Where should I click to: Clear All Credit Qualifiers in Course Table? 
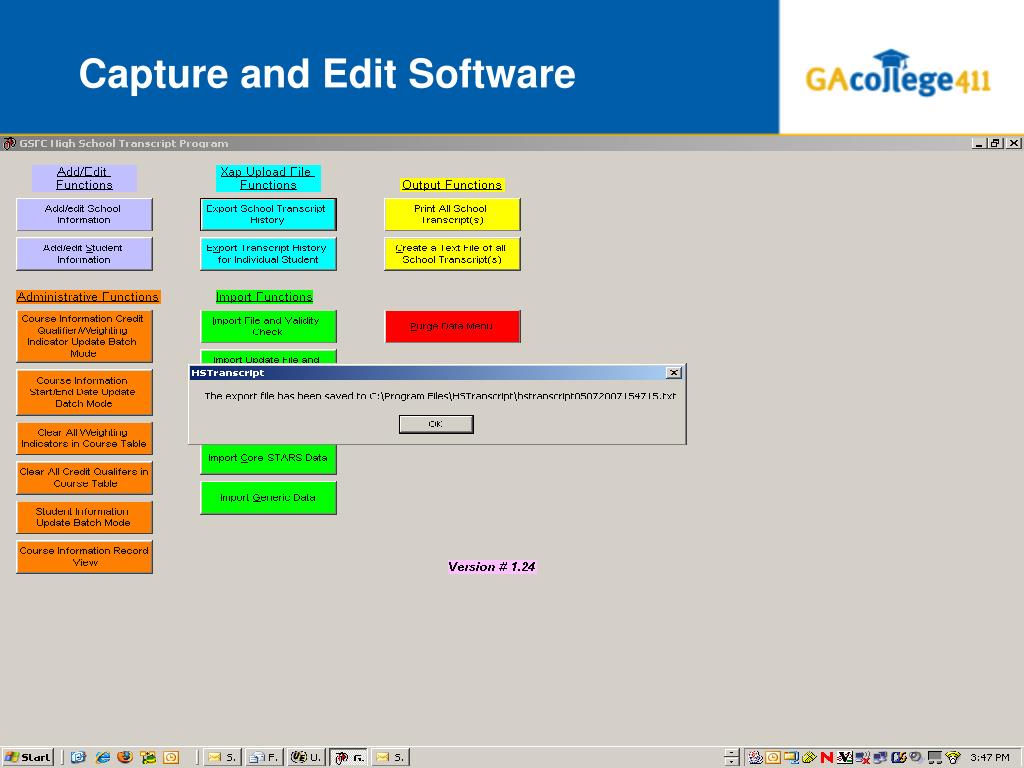pos(84,477)
